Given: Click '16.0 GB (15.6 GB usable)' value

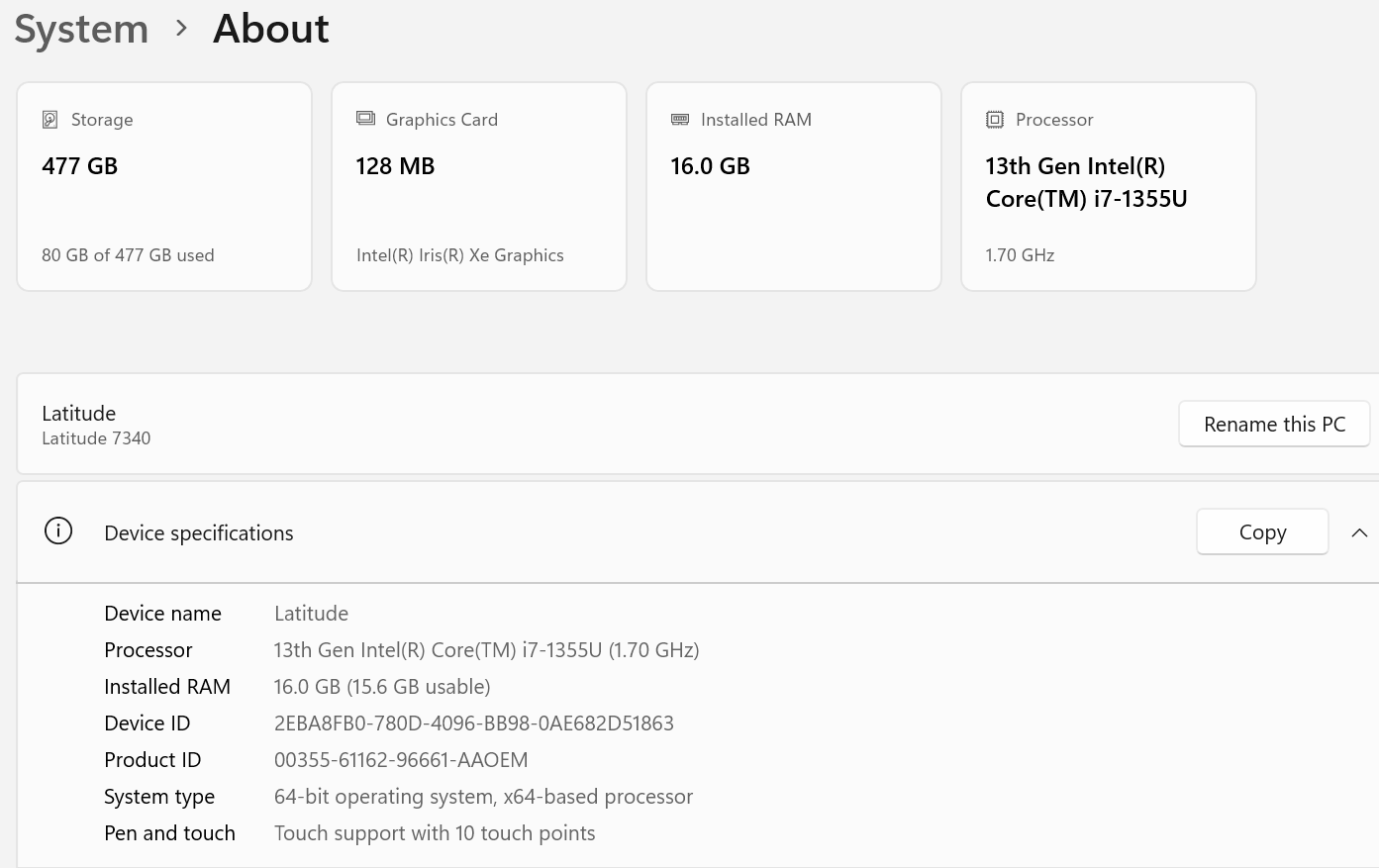Looking at the screenshot, I should coord(382,687).
